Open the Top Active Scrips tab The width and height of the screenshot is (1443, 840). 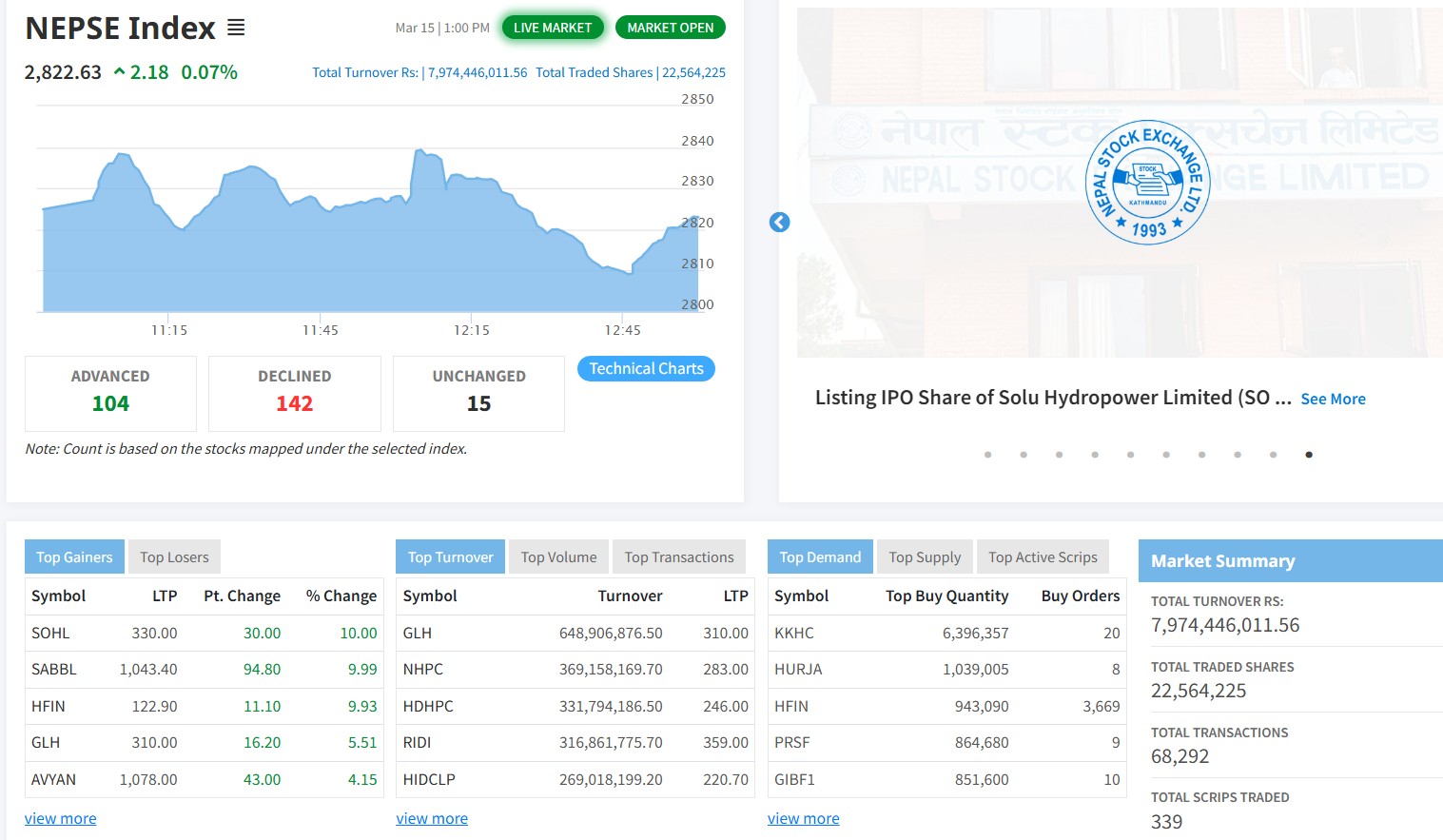[x=1043, y=557]
